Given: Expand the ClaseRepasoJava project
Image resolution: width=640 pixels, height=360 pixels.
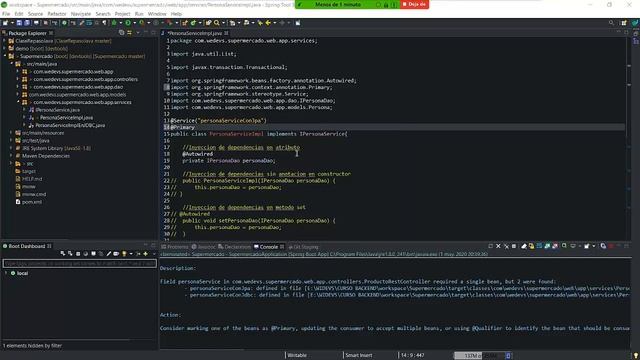Looking at the screenshot, I should (x=4, y=41).
